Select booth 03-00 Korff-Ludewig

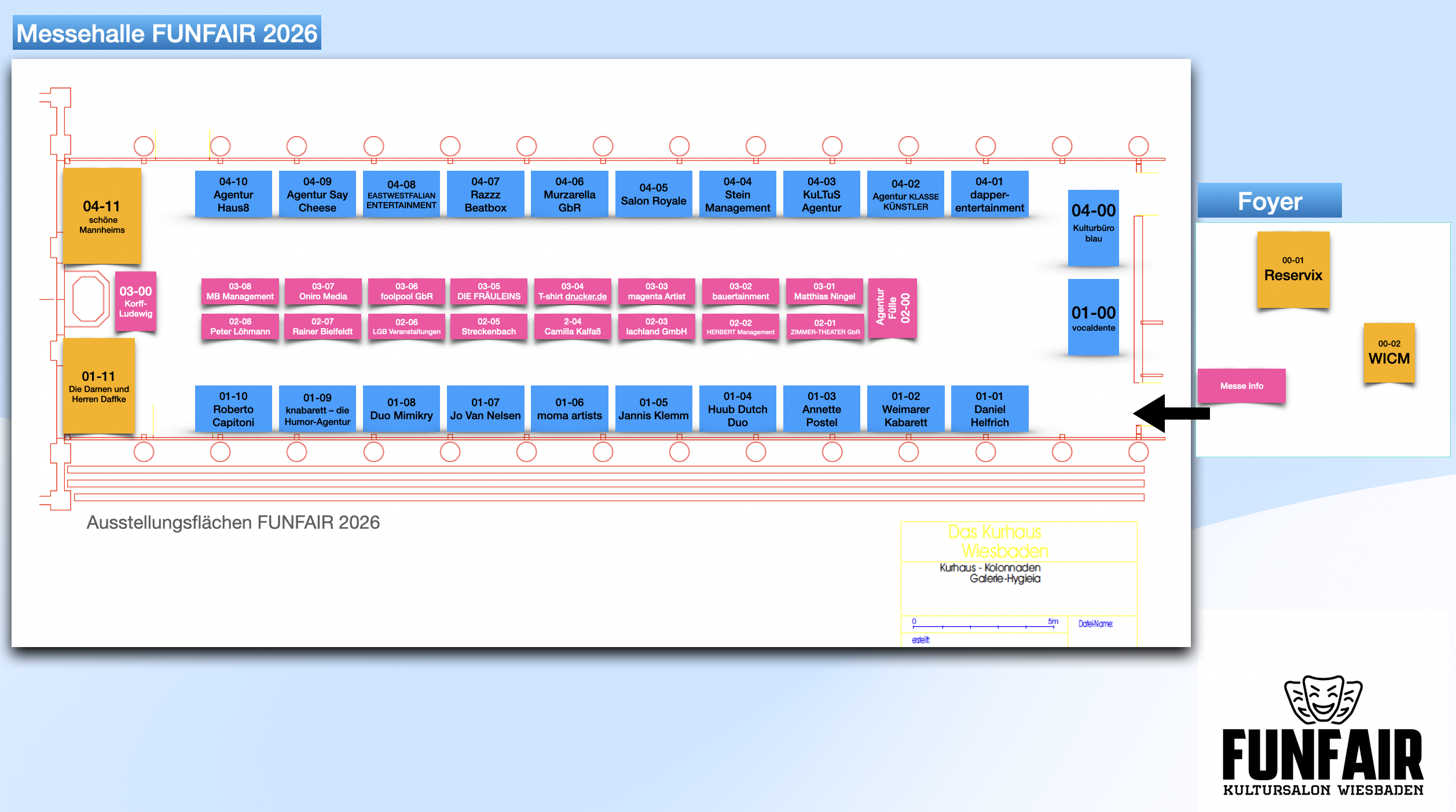click(x=135, y=302)
